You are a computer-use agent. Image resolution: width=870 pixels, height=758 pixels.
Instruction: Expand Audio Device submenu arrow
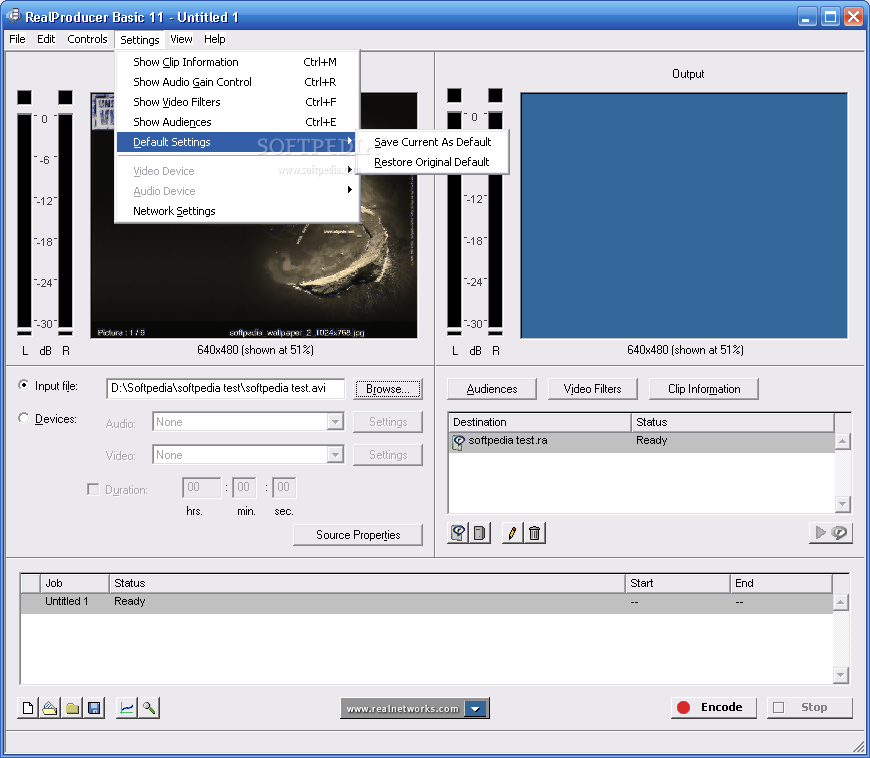350,190
